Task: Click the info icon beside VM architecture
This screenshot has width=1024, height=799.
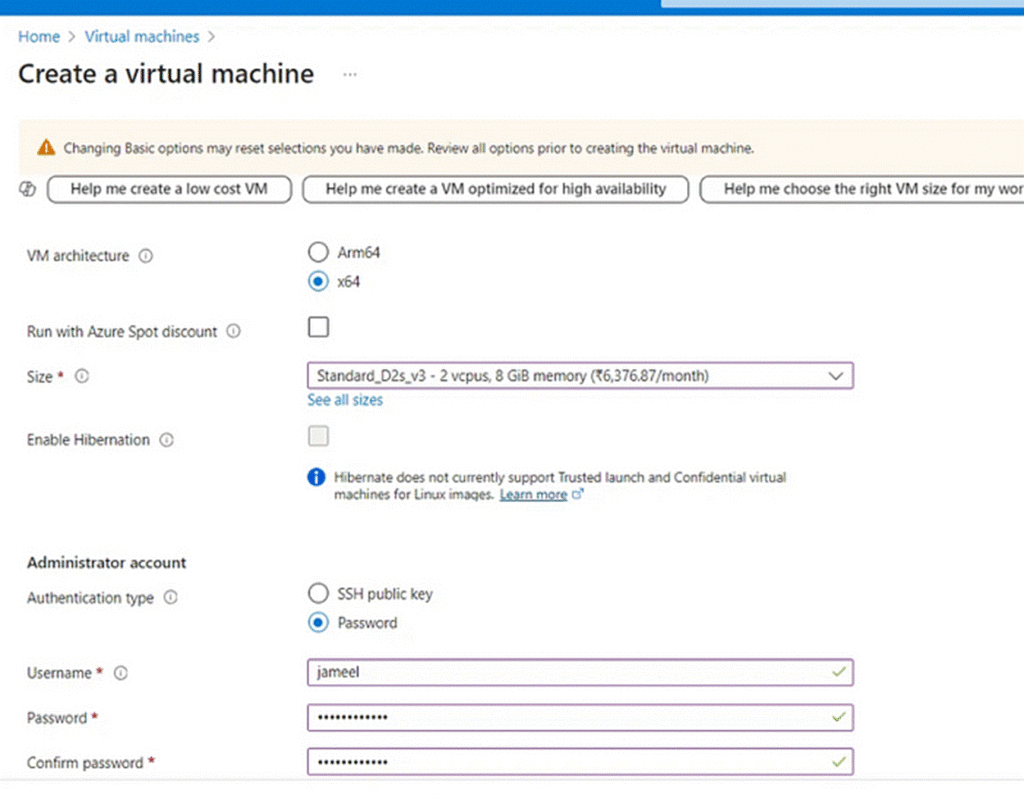Action: (x=146, y=256)
